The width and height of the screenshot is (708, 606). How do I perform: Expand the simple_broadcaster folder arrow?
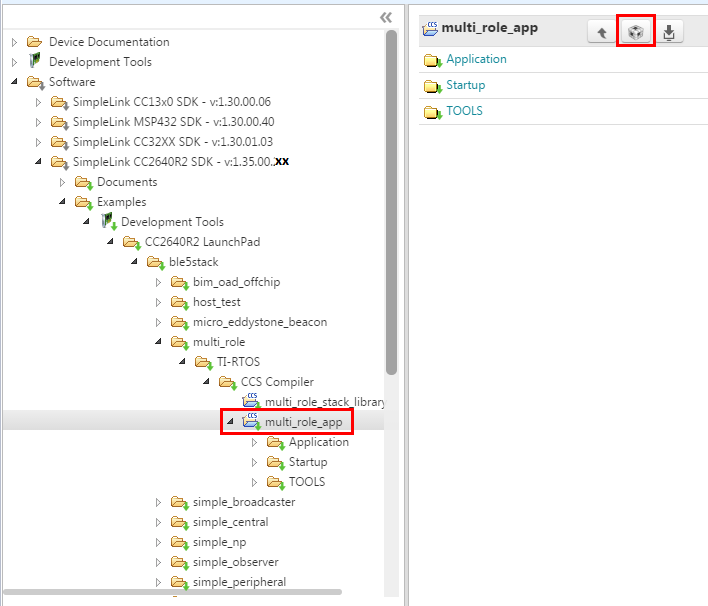159,502
